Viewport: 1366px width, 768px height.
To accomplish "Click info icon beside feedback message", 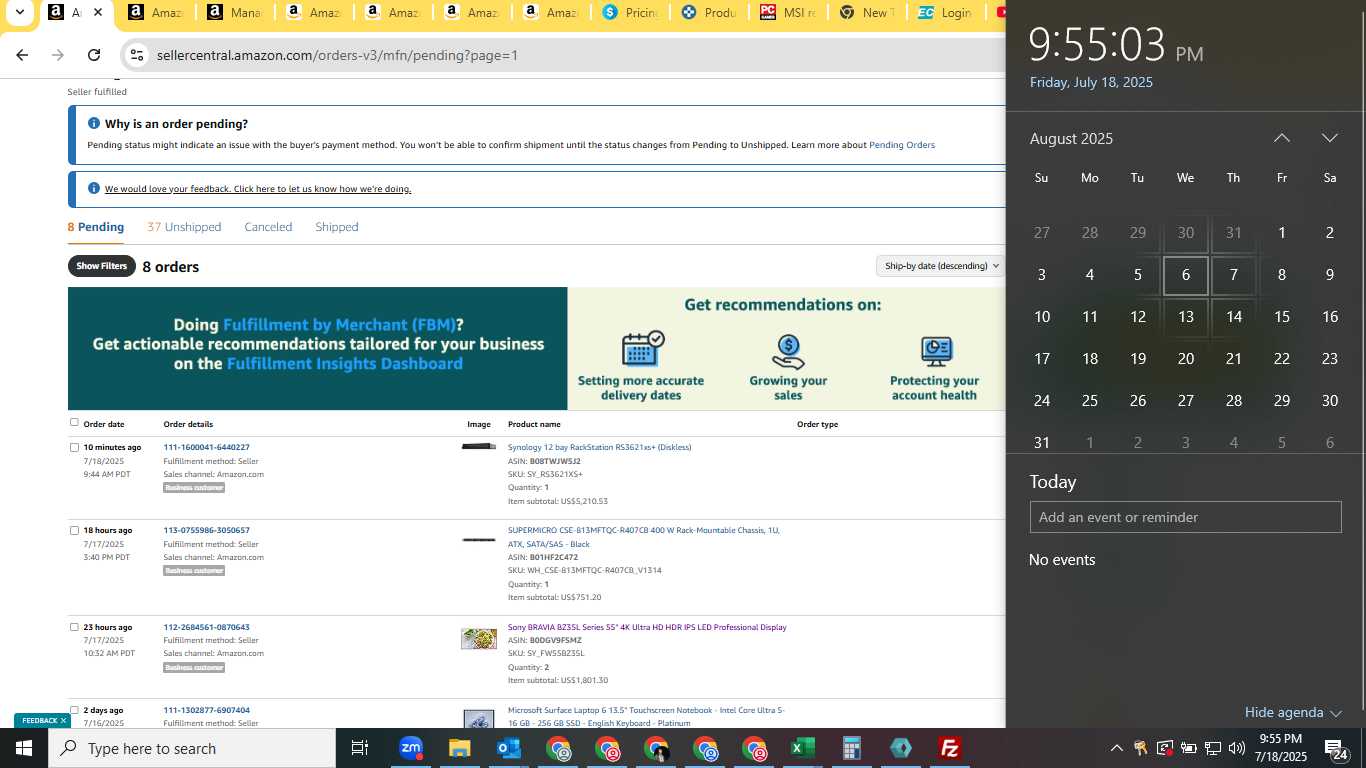I will [x=94, y=188].
